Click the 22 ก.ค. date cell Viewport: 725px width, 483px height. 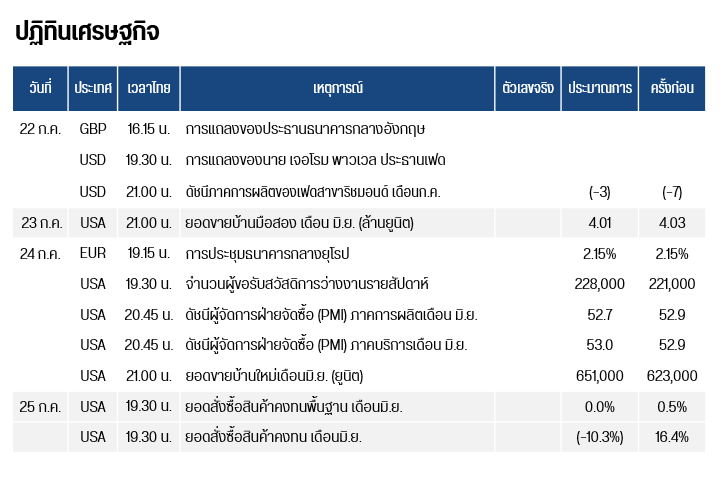click(40, 129)
